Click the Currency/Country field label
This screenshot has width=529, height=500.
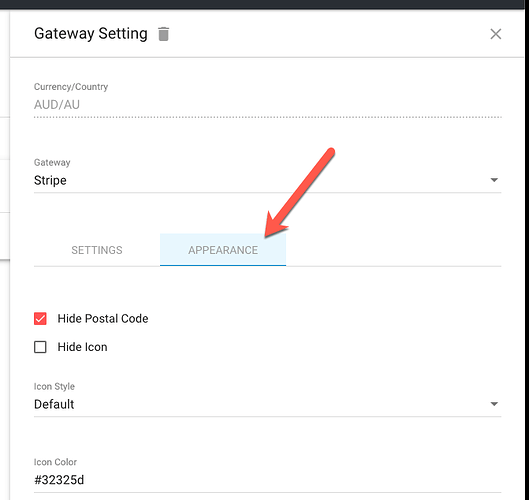(71, 87)
